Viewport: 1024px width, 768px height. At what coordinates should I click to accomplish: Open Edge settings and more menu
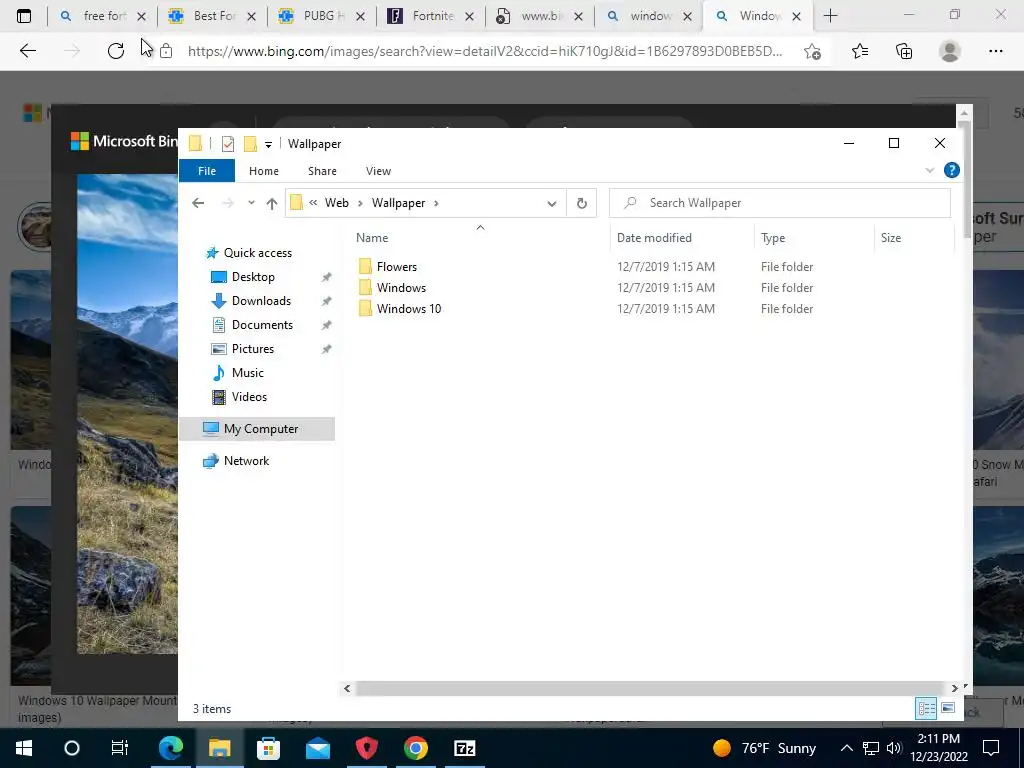[x=995, y=51]
